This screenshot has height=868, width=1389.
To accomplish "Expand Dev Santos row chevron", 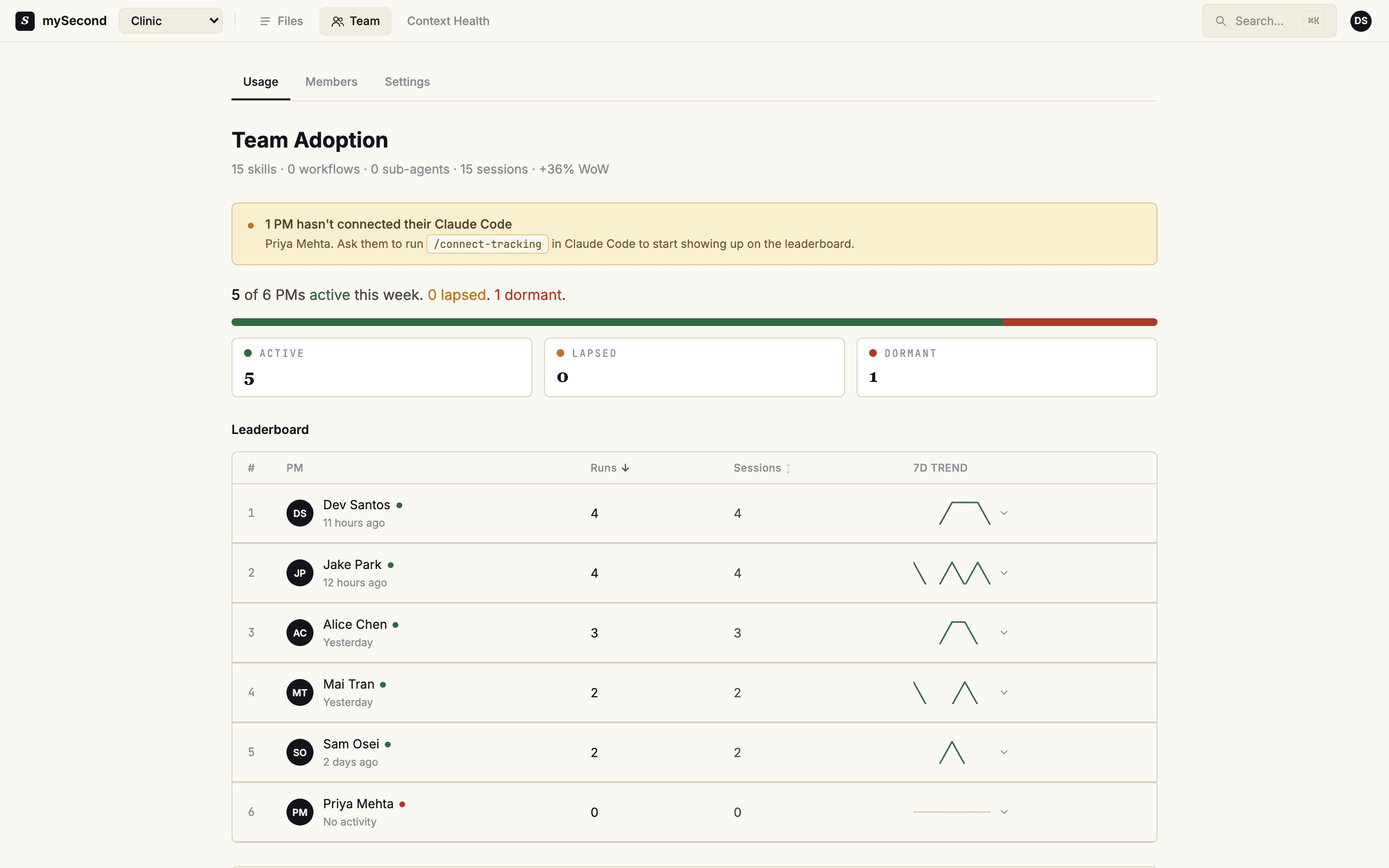I will coord(1004,513).
